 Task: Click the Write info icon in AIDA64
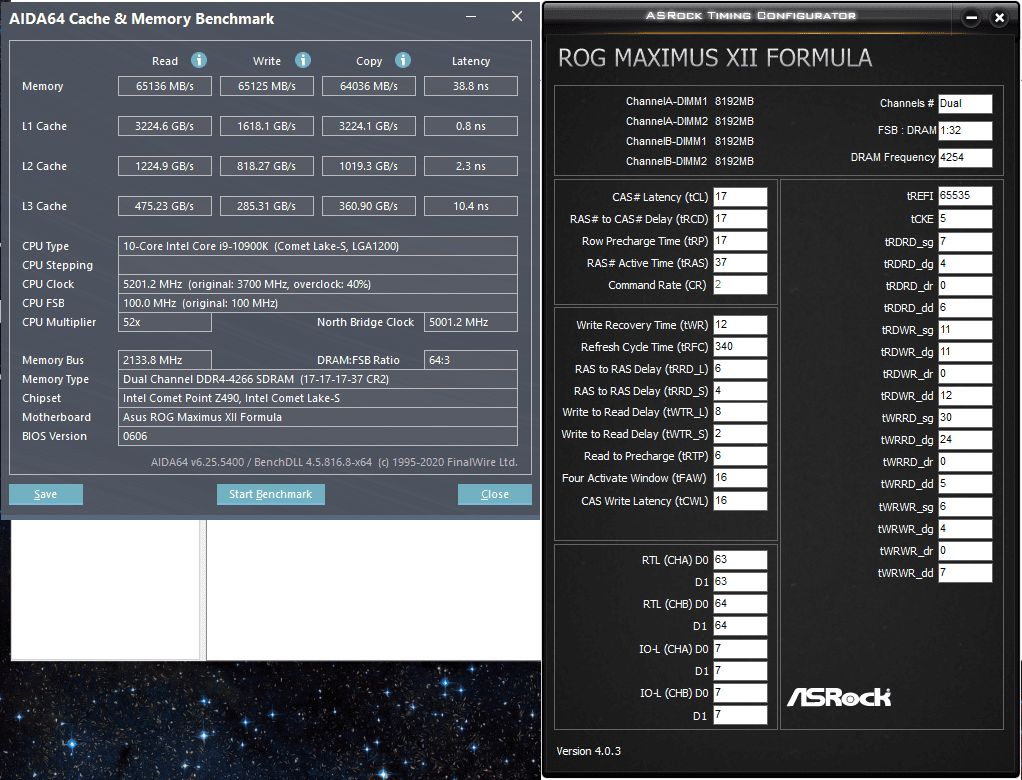pos(302,61)
